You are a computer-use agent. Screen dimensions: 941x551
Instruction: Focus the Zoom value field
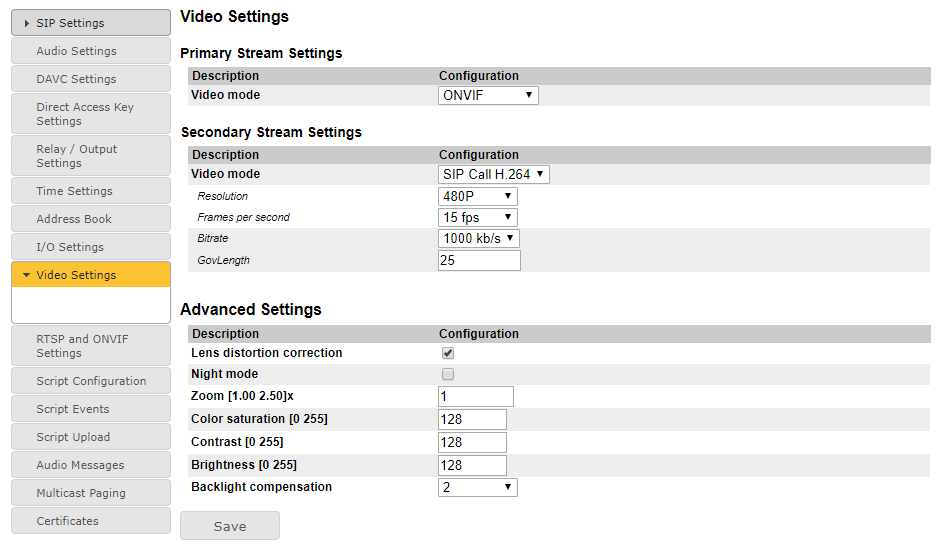point(476,396)
